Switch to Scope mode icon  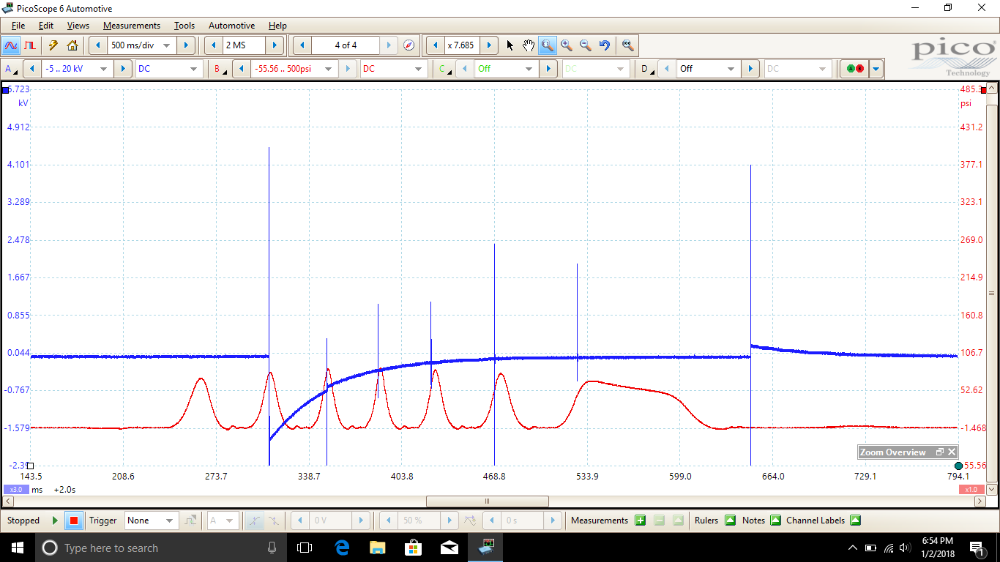pyautogui.click(x=11, y=45)
